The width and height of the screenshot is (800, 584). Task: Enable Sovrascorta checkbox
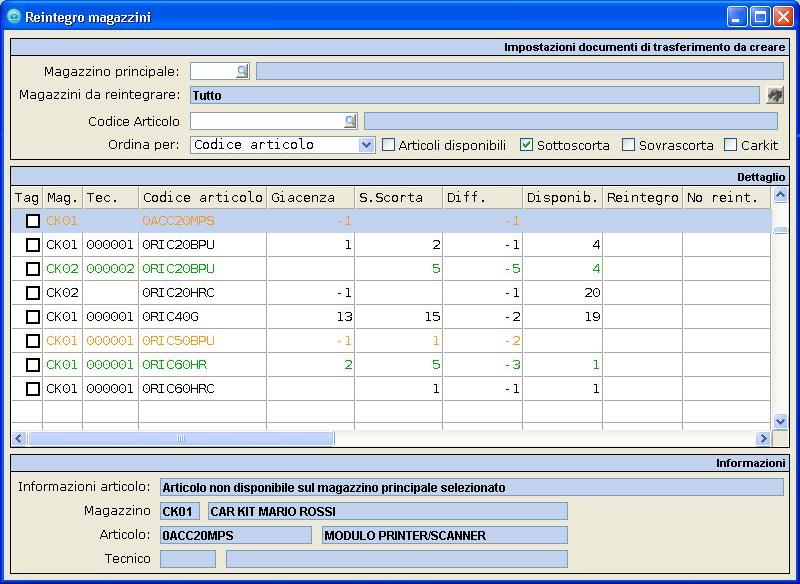click(628, 145)
